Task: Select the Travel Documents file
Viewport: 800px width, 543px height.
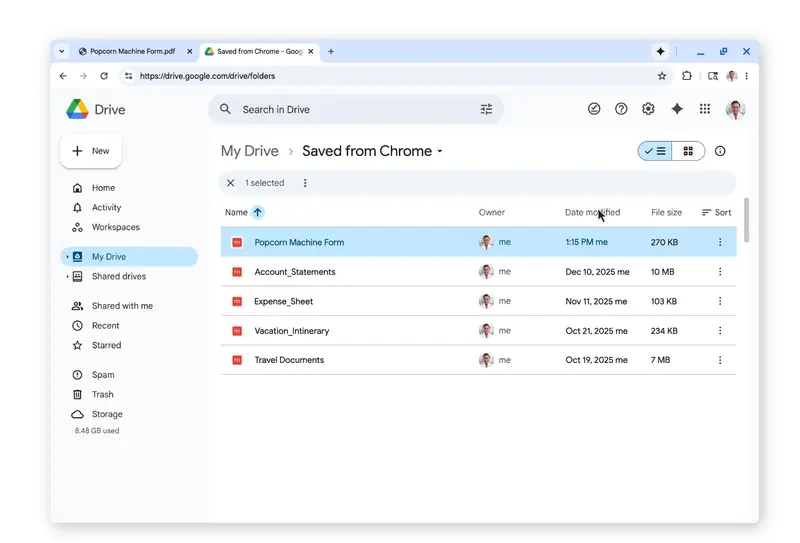Action: click(x=479, y=360)
